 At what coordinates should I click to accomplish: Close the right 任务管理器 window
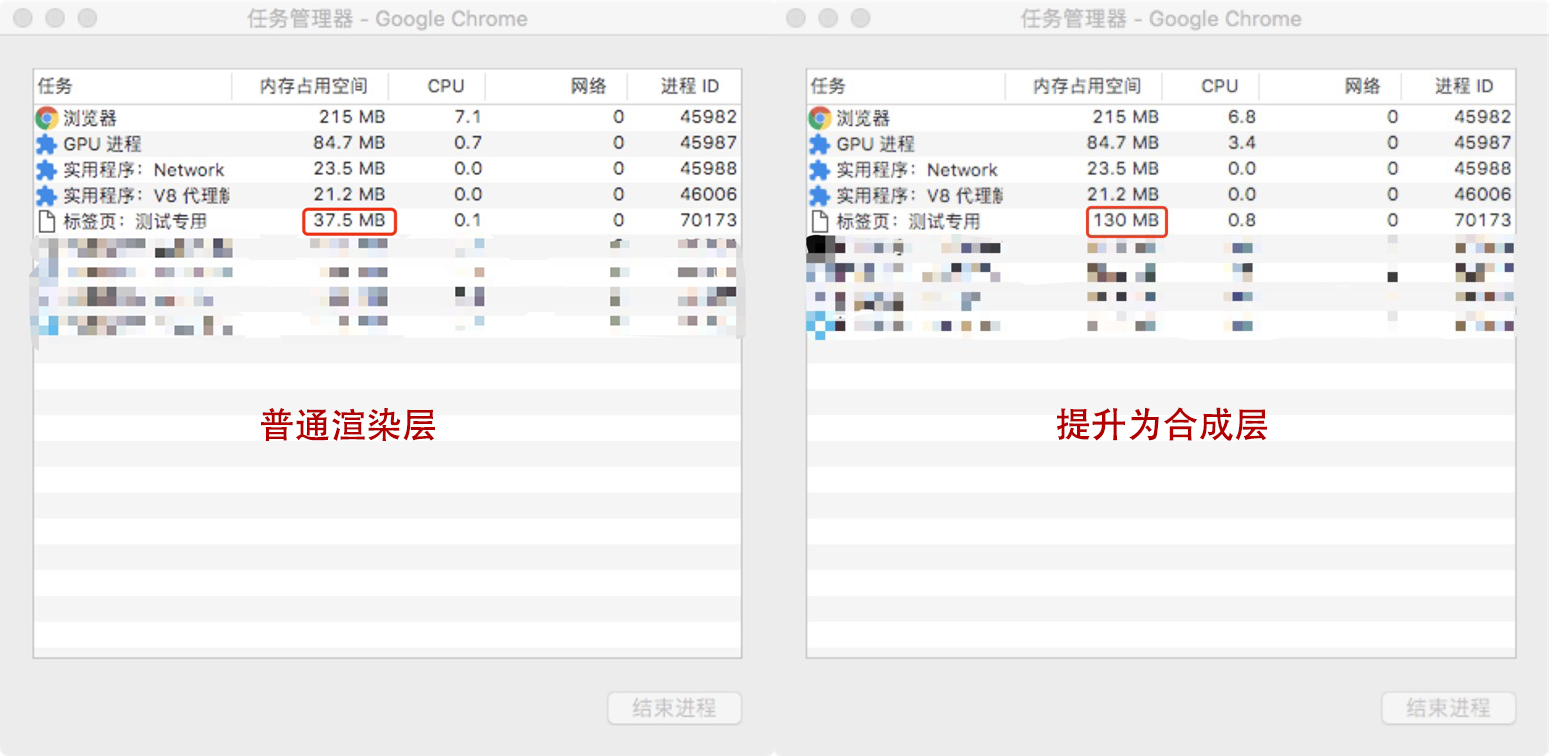point(796,18)
